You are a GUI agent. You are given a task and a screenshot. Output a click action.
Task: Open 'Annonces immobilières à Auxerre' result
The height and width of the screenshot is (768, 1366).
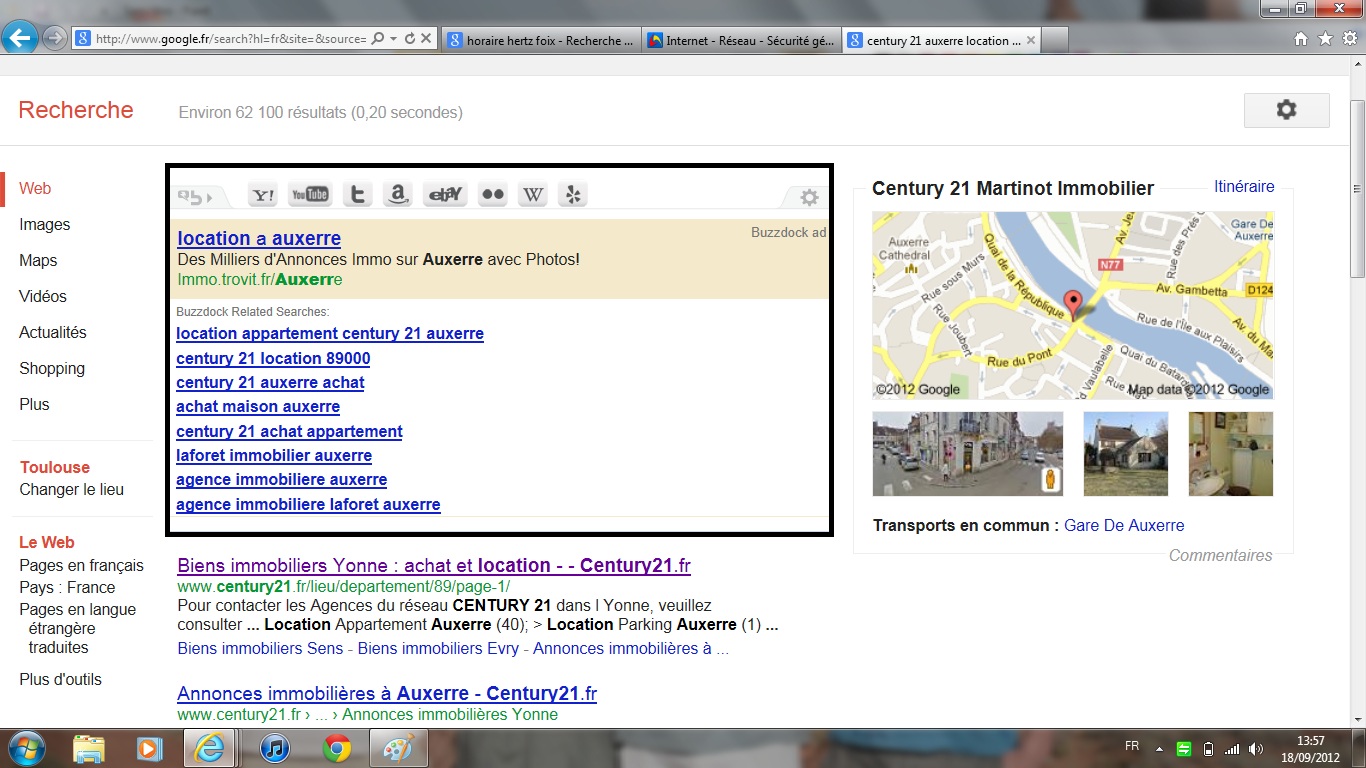tap(387, 693)
